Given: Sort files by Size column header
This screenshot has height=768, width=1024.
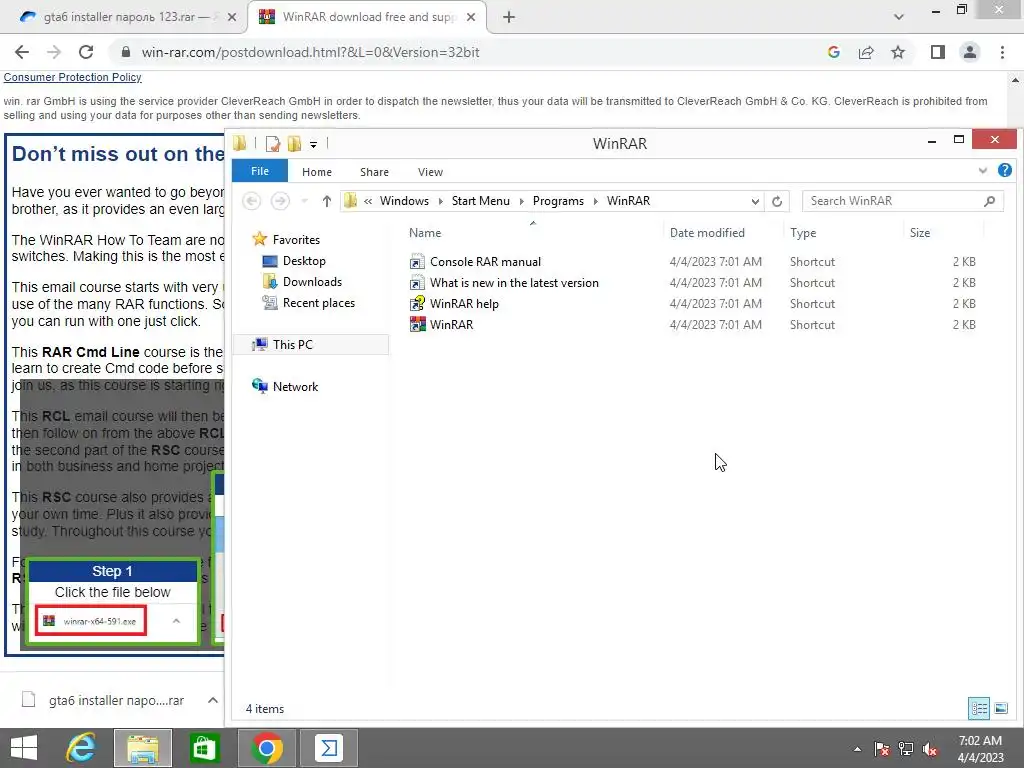Looking at the screenshot, I should tap(920, 232).
